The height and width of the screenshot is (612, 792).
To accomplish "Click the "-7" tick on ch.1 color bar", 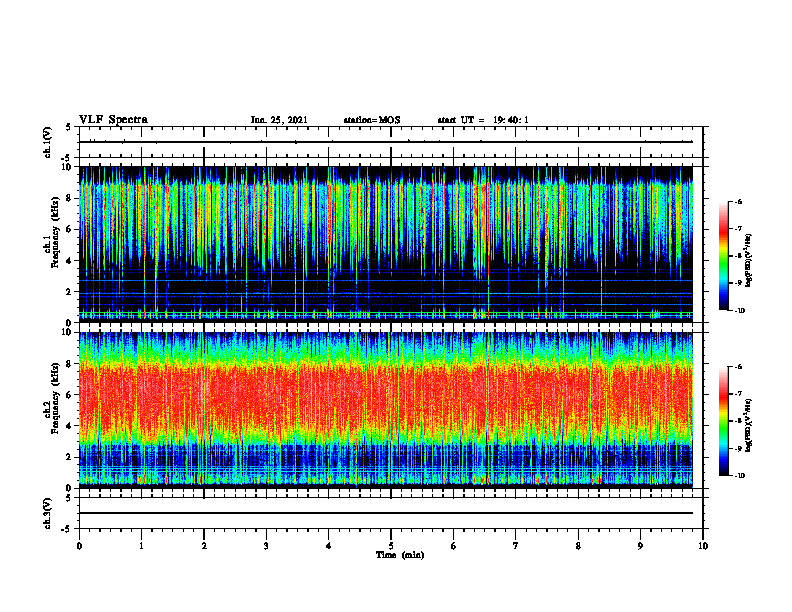I will (738, 229).
